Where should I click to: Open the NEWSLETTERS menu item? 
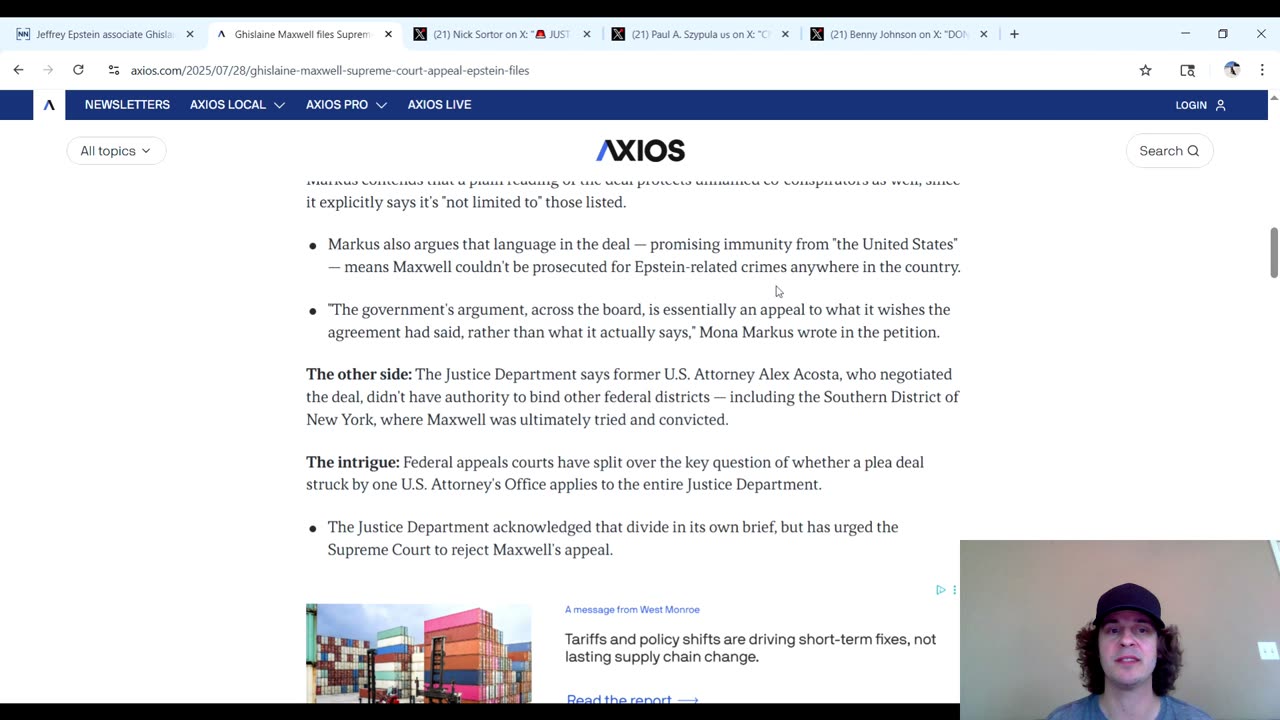pyautogui.click(x=127, y=105)
